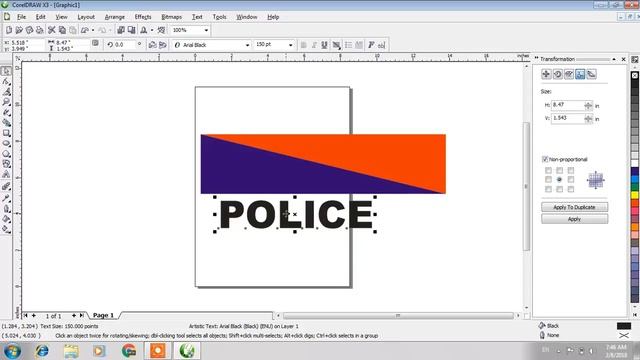This screenshot has height=360, width=640.
Task: Open the File menu
Action: coord(21,17)
